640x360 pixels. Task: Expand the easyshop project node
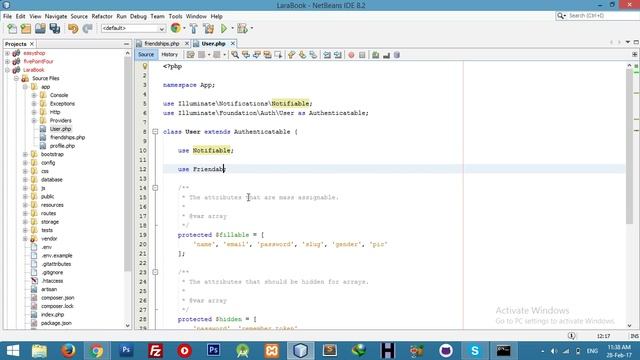click(7, 53)
